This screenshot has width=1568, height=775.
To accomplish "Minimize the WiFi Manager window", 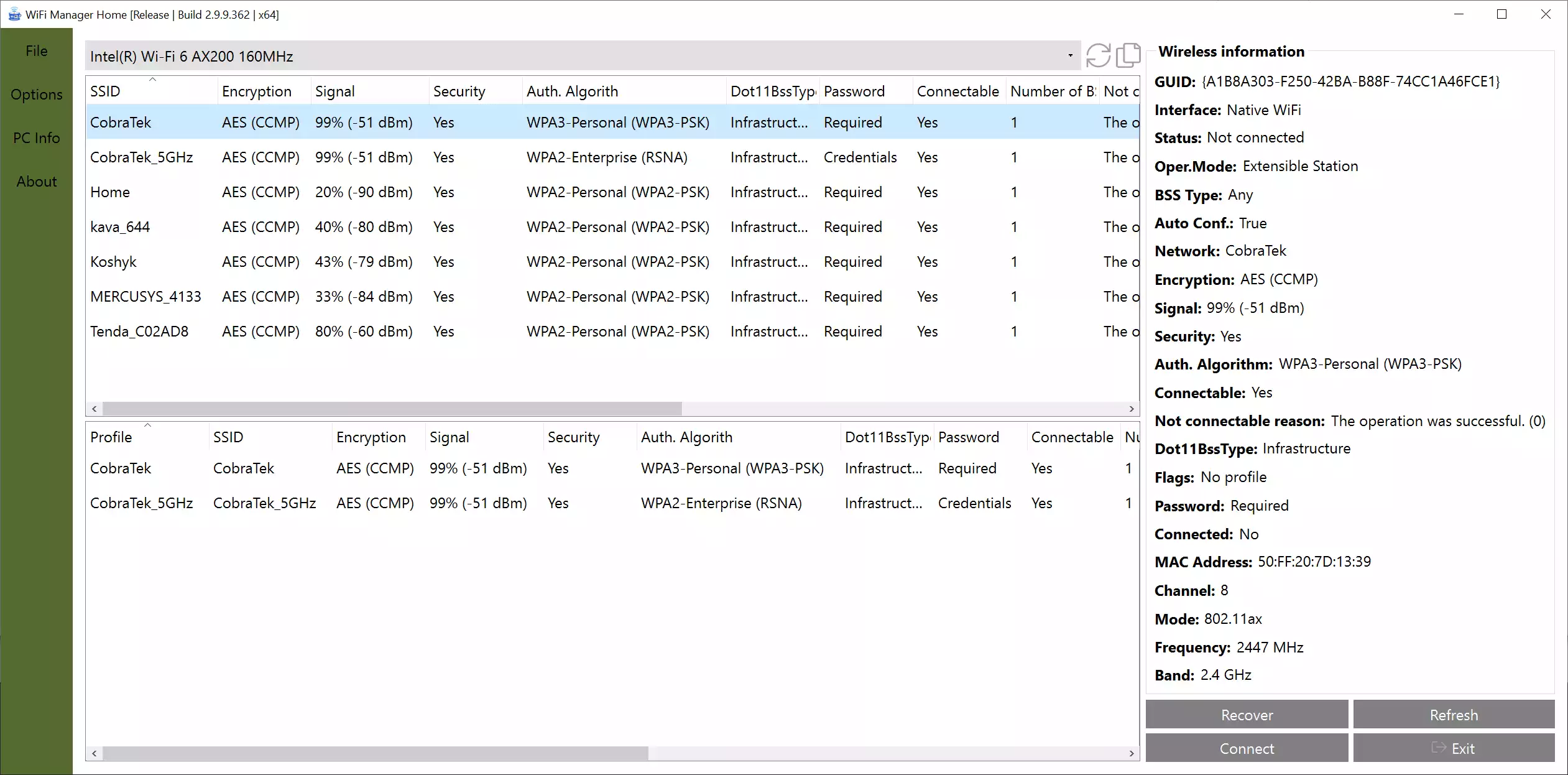I will [x=1459, y=14].
